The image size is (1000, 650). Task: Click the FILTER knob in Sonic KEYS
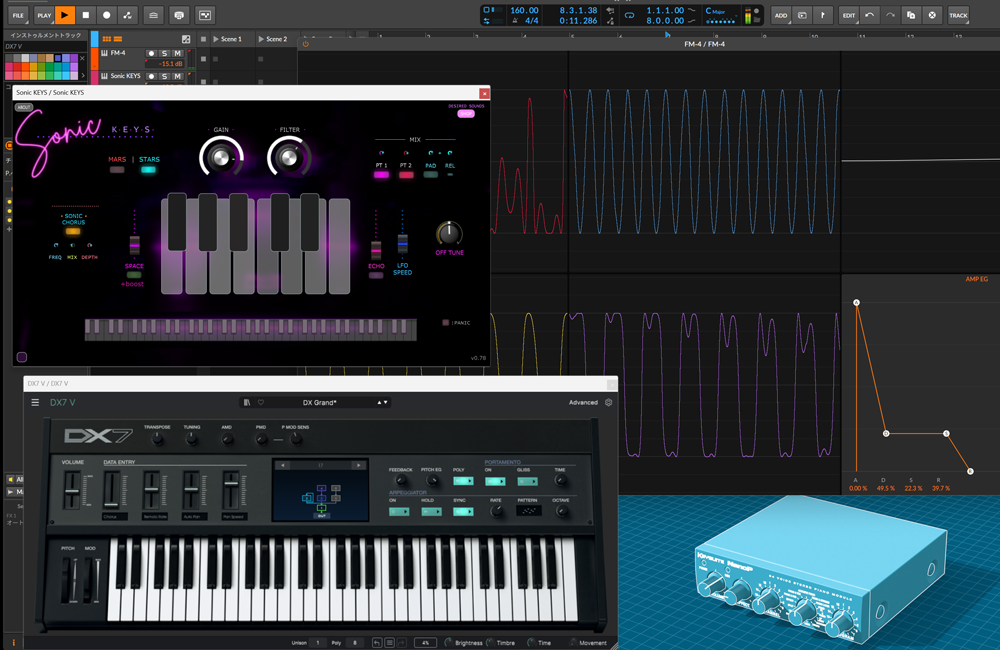click(x=289, y=157)
